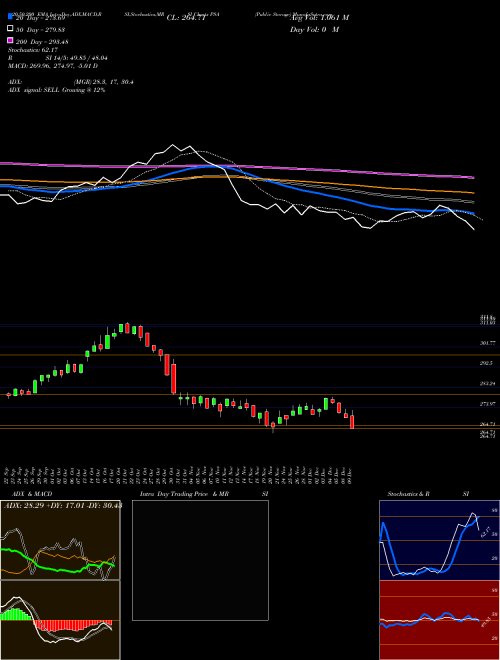
Task: Click the 283.24 price axis label
Action: (487, 383)
